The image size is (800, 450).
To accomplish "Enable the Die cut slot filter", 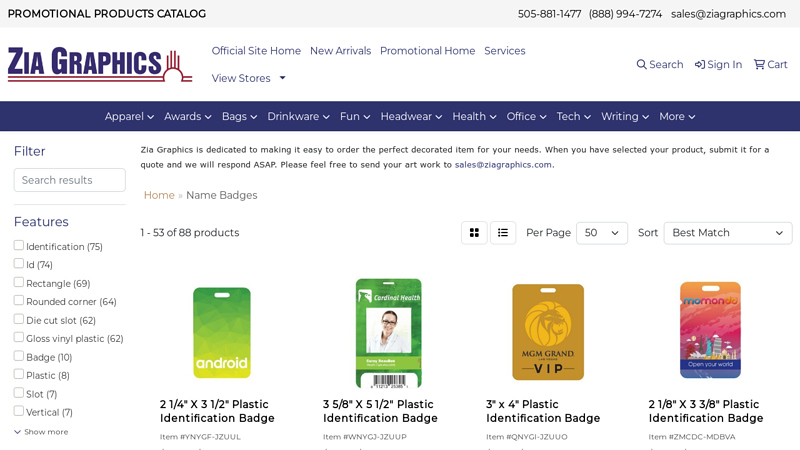I will [19, 320].
